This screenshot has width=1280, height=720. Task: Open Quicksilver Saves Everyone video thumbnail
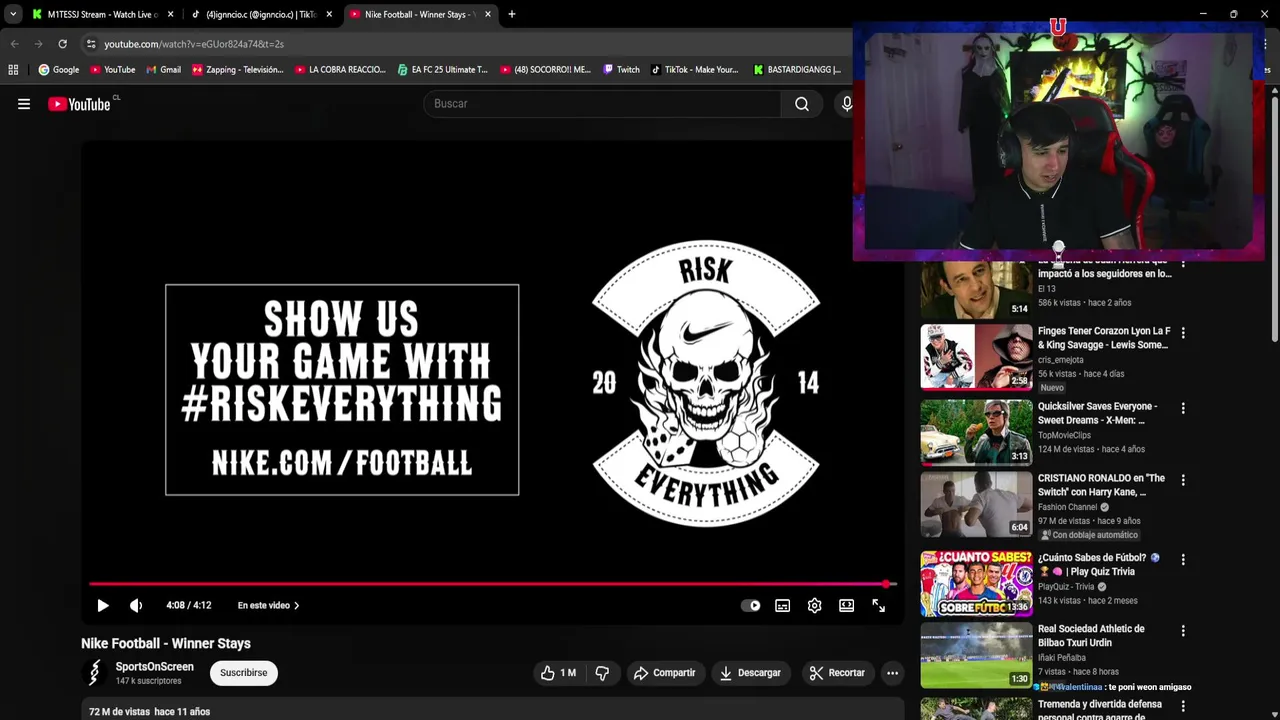(976, 432)
